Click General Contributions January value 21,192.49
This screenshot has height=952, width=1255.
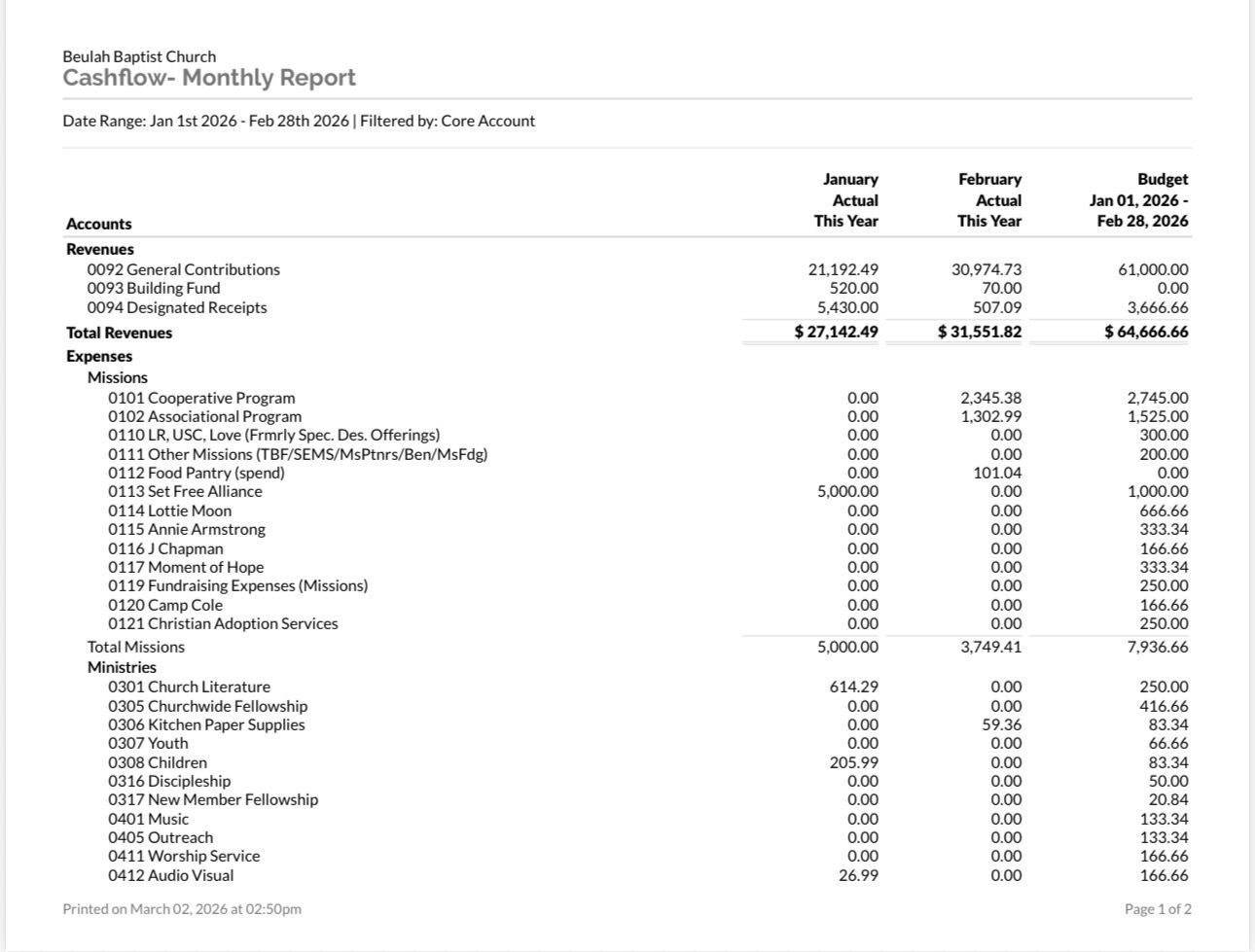[x=843, y=269]
